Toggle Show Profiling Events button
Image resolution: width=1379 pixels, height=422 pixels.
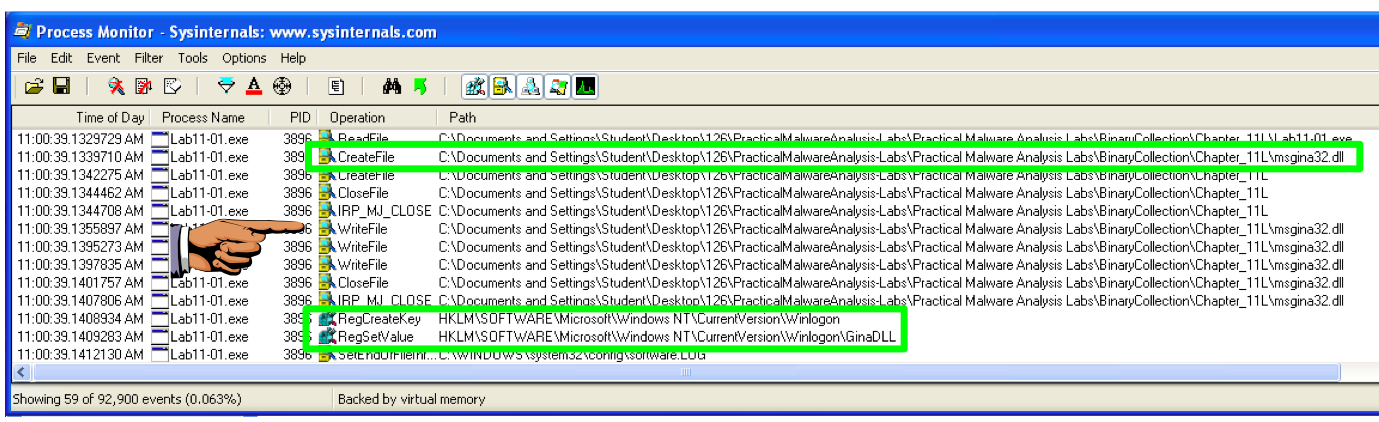(586, 87)
